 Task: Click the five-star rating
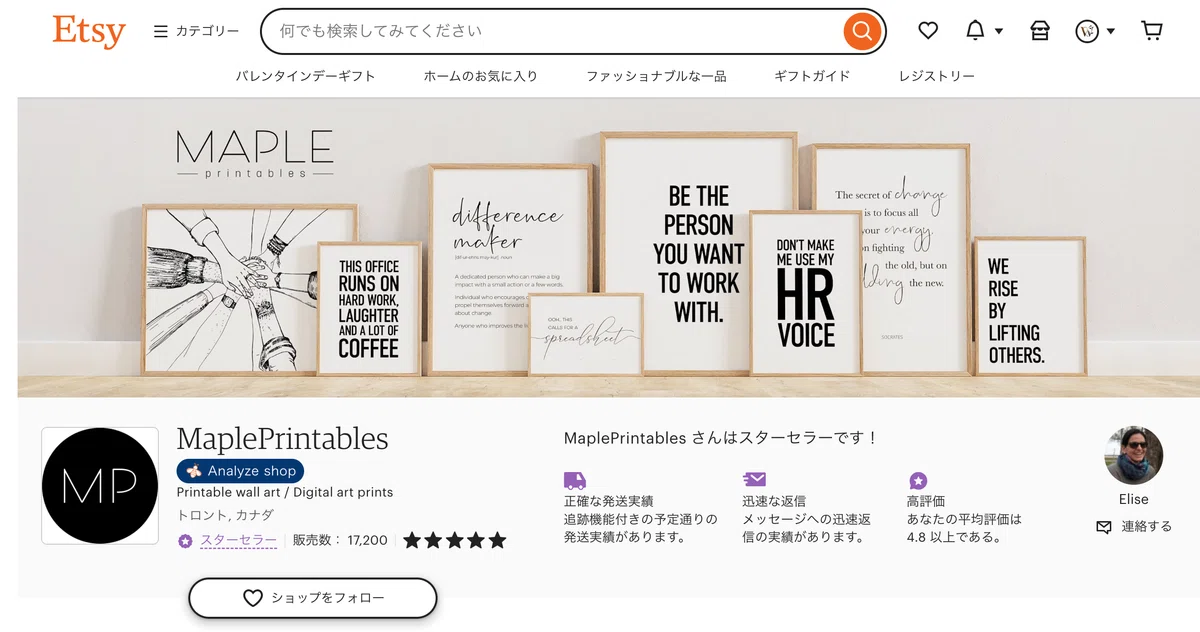[x=455, y=541]
